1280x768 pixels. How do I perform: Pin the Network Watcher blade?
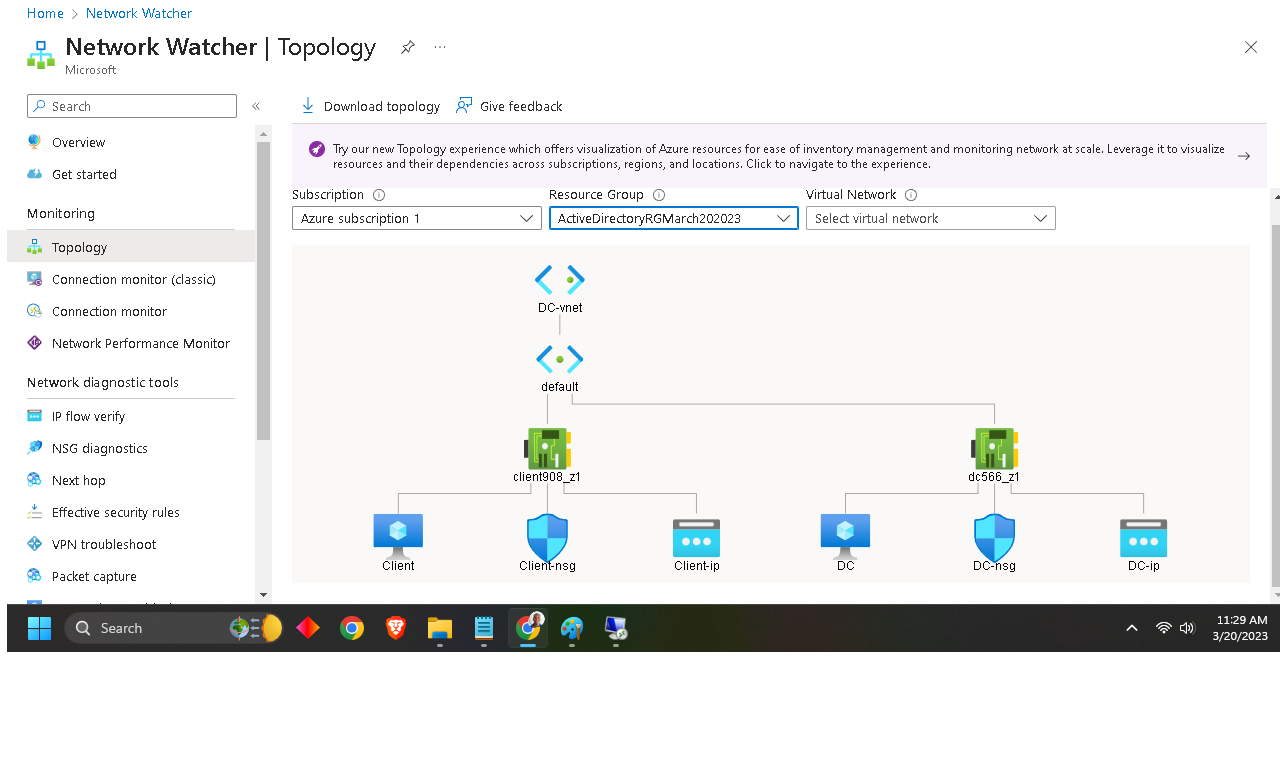(x=408, y=47)
